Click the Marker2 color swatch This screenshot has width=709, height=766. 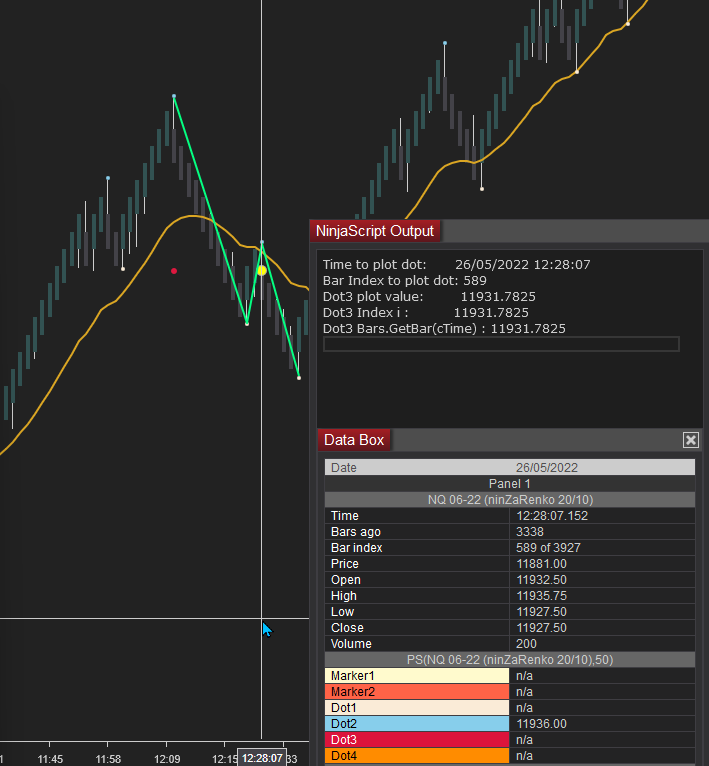click(417, 692)
